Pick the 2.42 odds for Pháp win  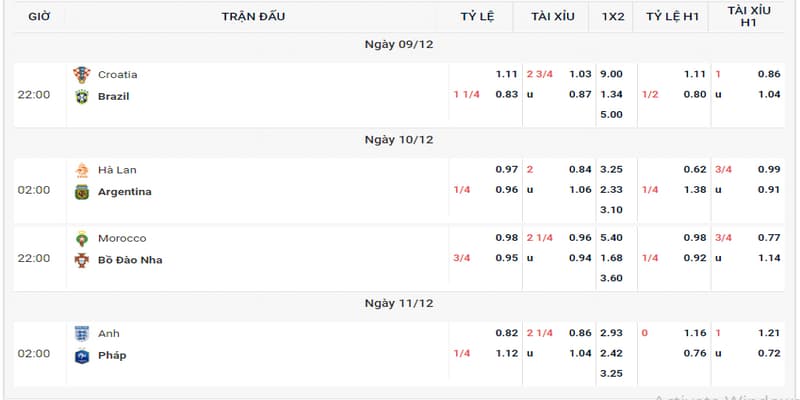tap(612, 355)
